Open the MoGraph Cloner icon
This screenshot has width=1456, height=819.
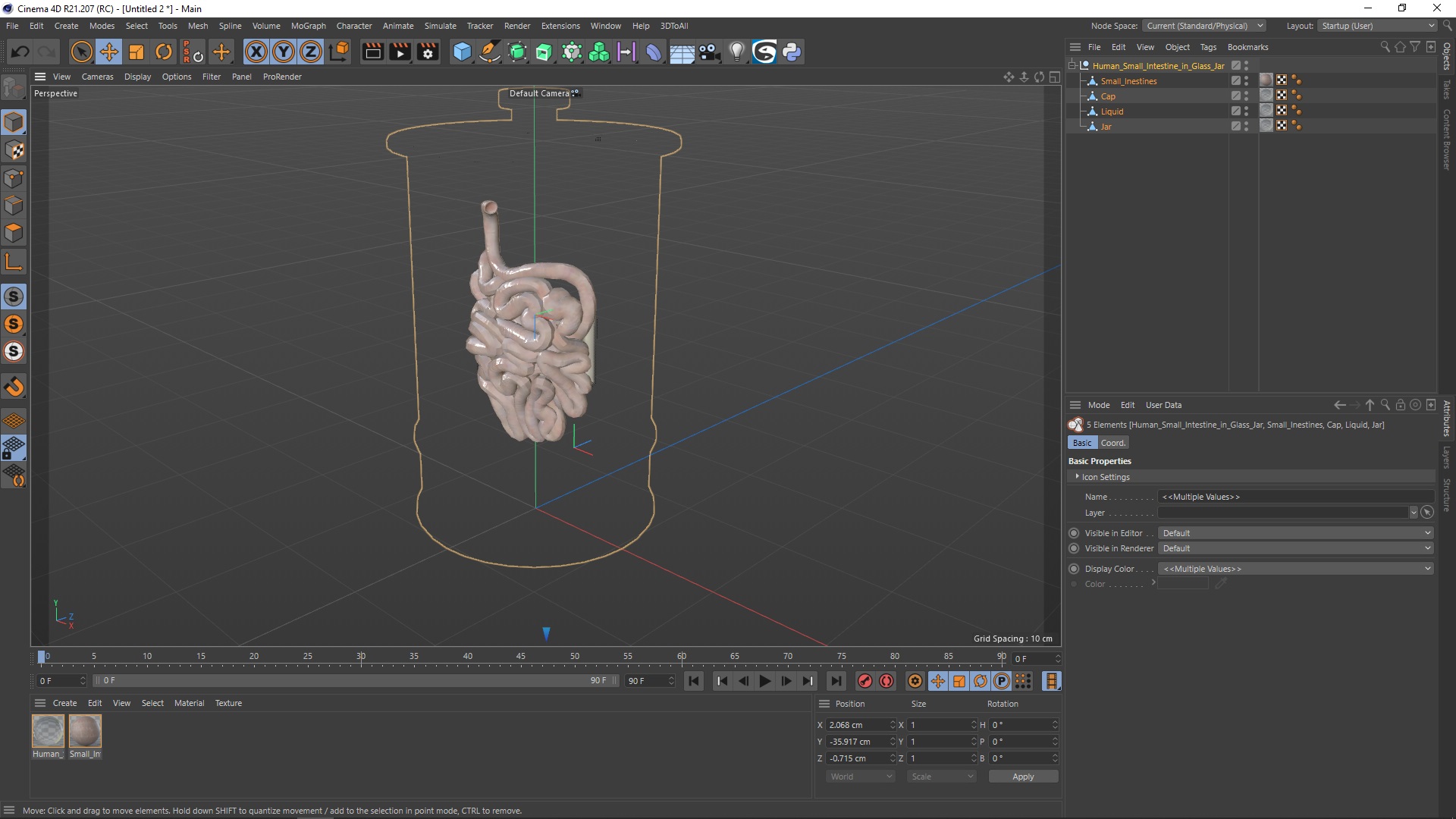tap(599, 52)
